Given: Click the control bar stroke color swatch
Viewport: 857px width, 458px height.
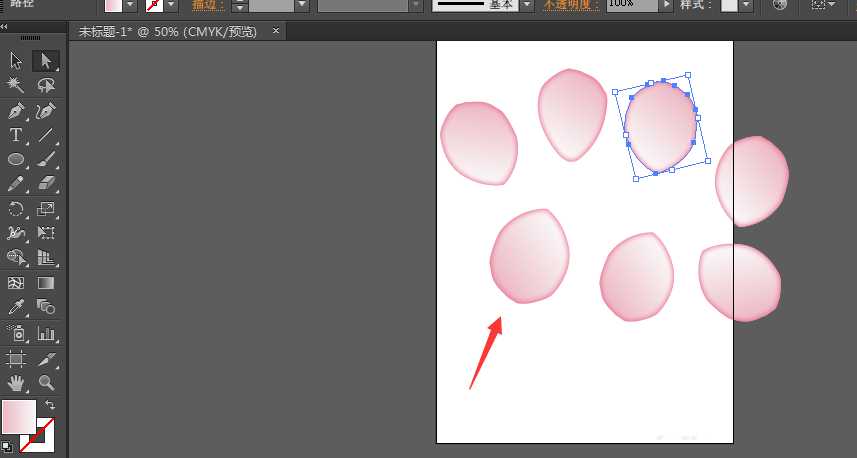Looking at the screenshot, I should [x=154, y=4].
